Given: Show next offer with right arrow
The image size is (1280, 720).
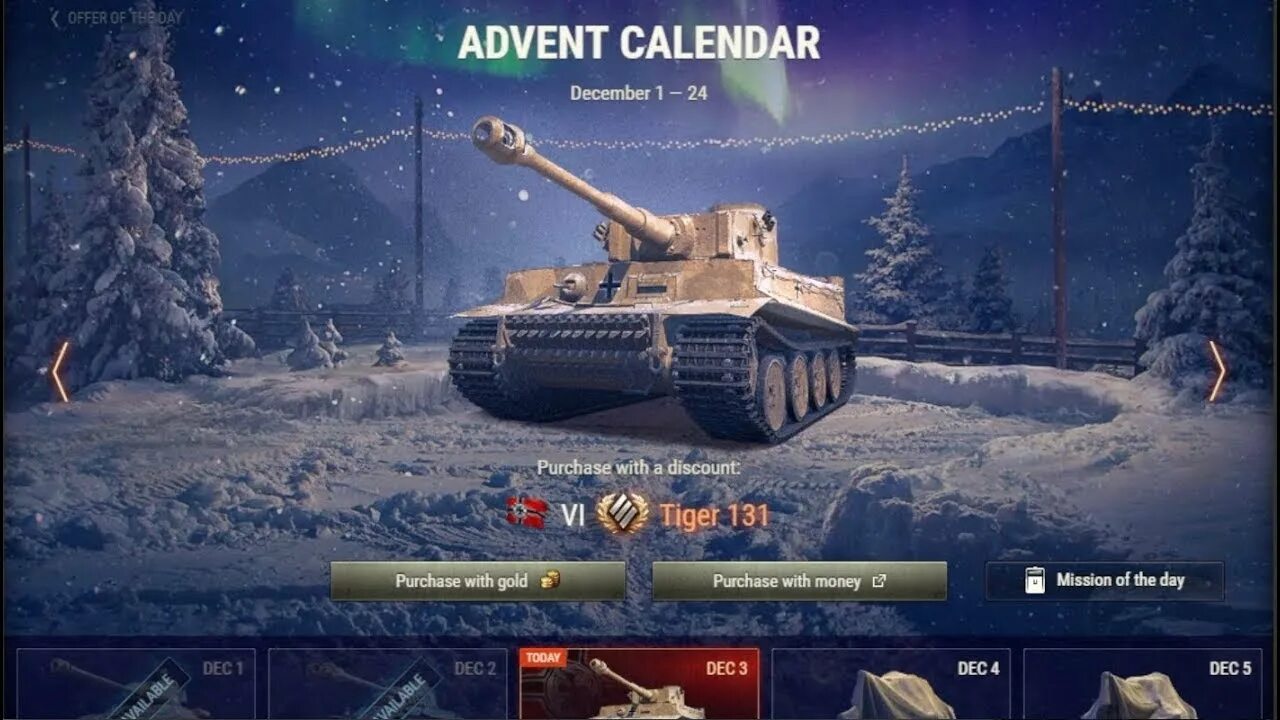Looking at the screenshot, I should coord(1217,371).
